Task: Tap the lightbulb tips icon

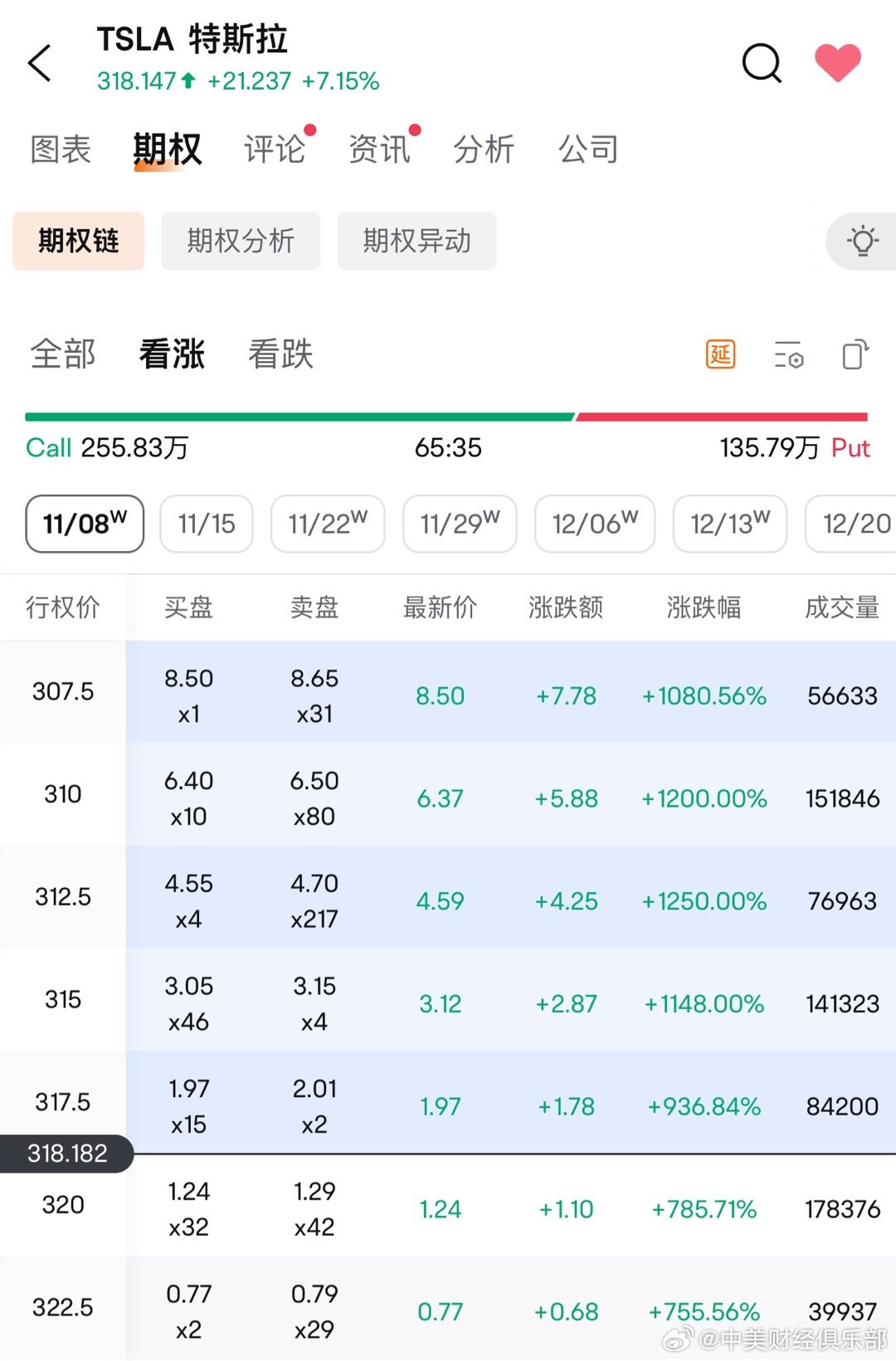Action: click(x=862, y=241)
